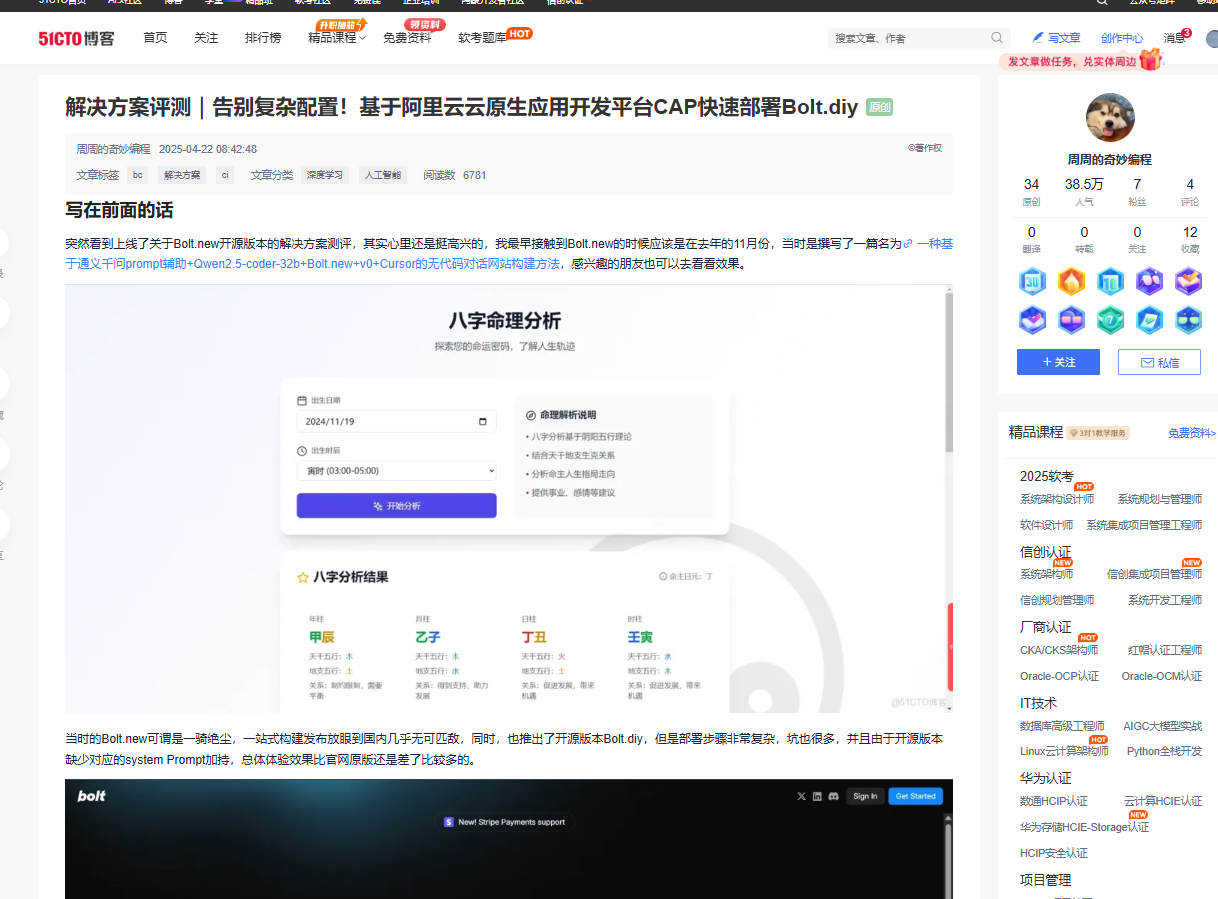Click the blue document-checkmark badge
This screenshot has height=899, width=1218.
(x=1149, y=320)
